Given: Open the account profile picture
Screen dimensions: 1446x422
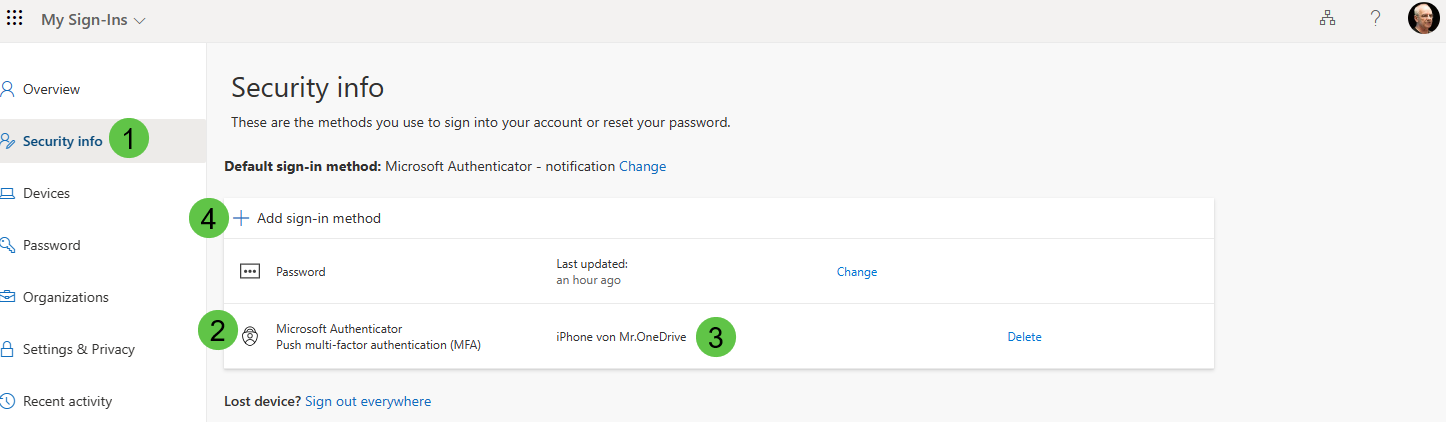Looking at the screenshot, I should click(1423, 19).
